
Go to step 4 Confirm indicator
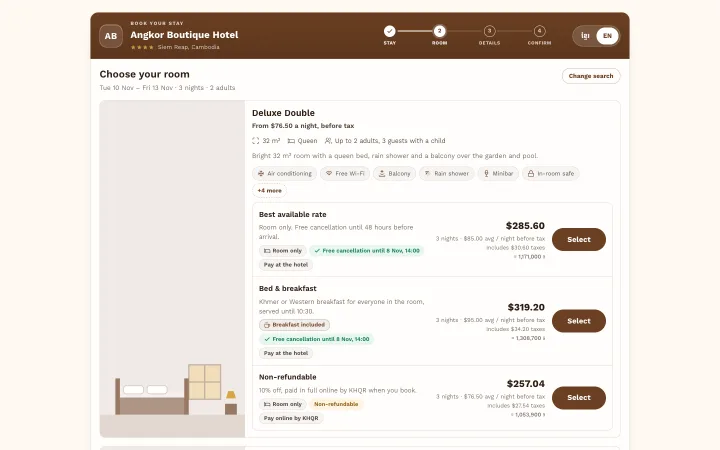[540, 31]
